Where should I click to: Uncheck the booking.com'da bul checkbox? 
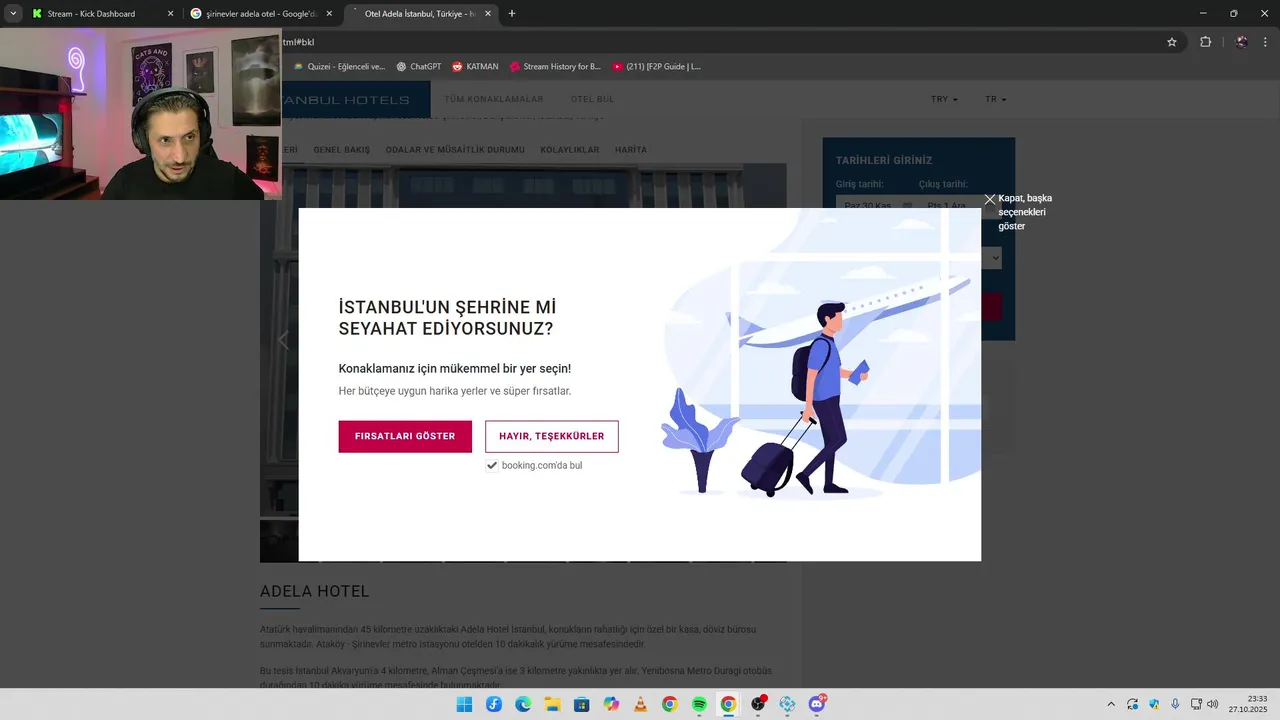(492, 466)
